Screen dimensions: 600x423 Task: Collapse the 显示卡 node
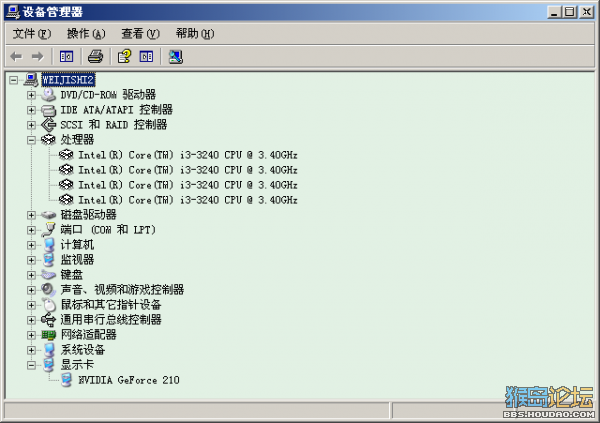(31, 365)
